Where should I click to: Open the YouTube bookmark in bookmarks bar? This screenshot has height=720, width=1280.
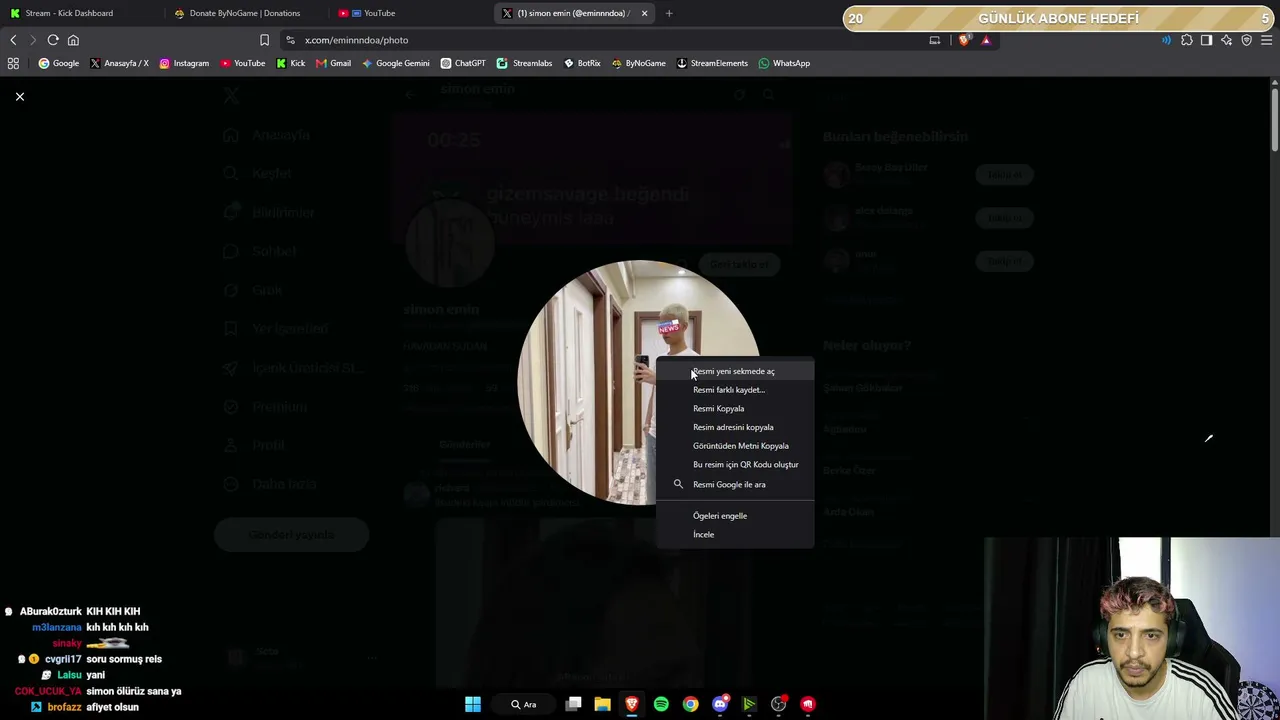pyautogui.click(x=243, y=63)
